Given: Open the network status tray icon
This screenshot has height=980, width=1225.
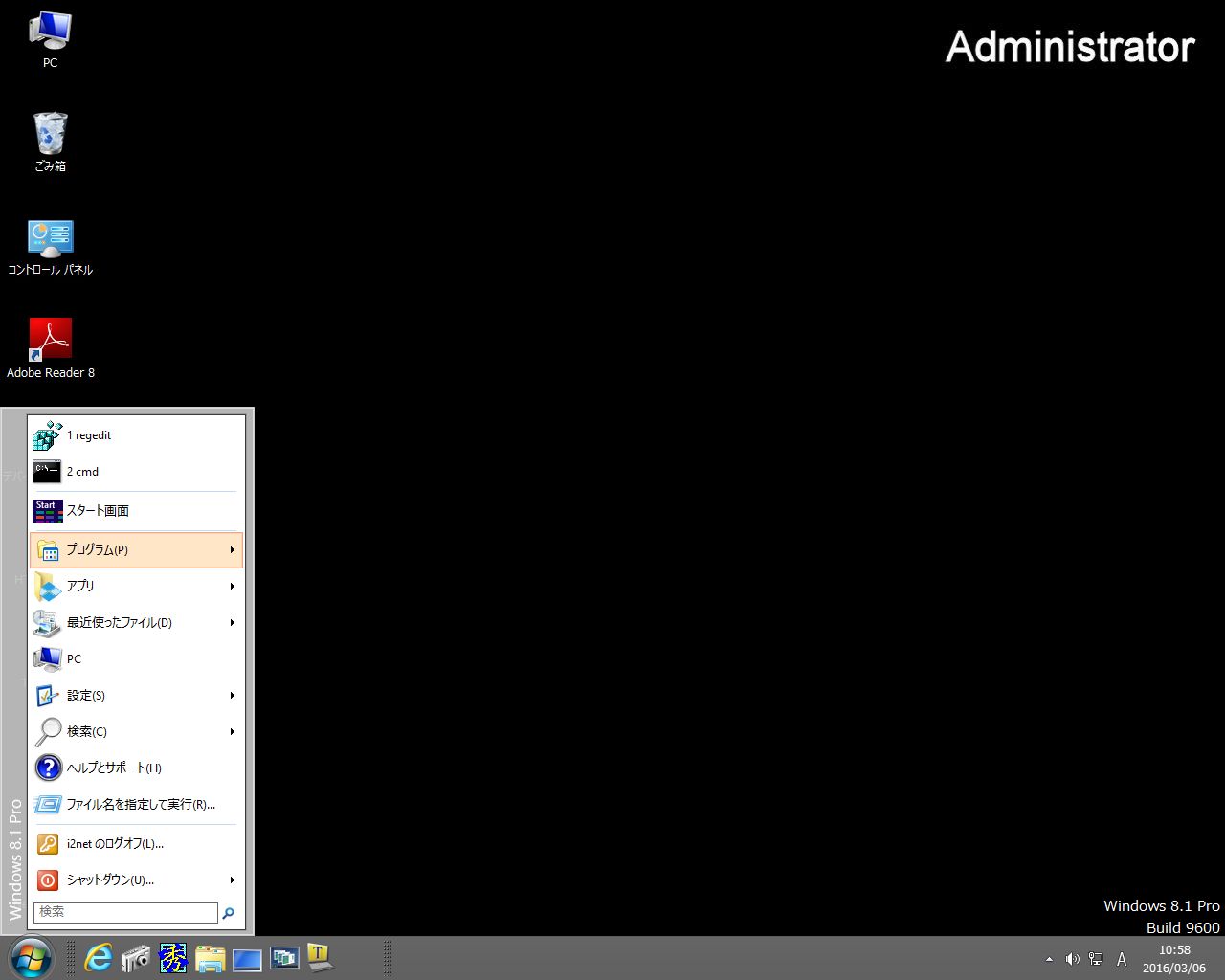Looking at the screenshot, I should pos(1096,959).
